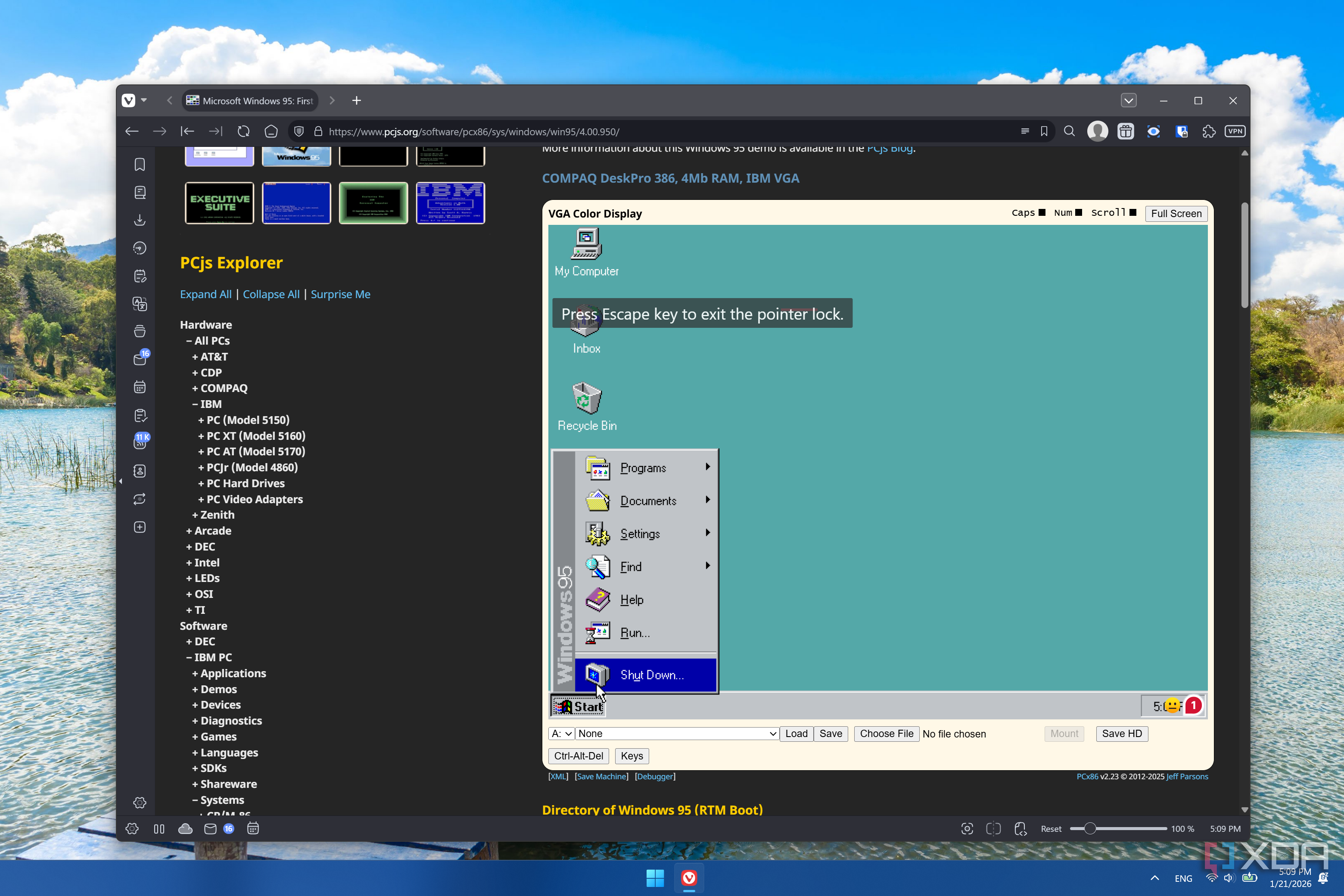Click the Full Screen button

(x=1176, y=213)
